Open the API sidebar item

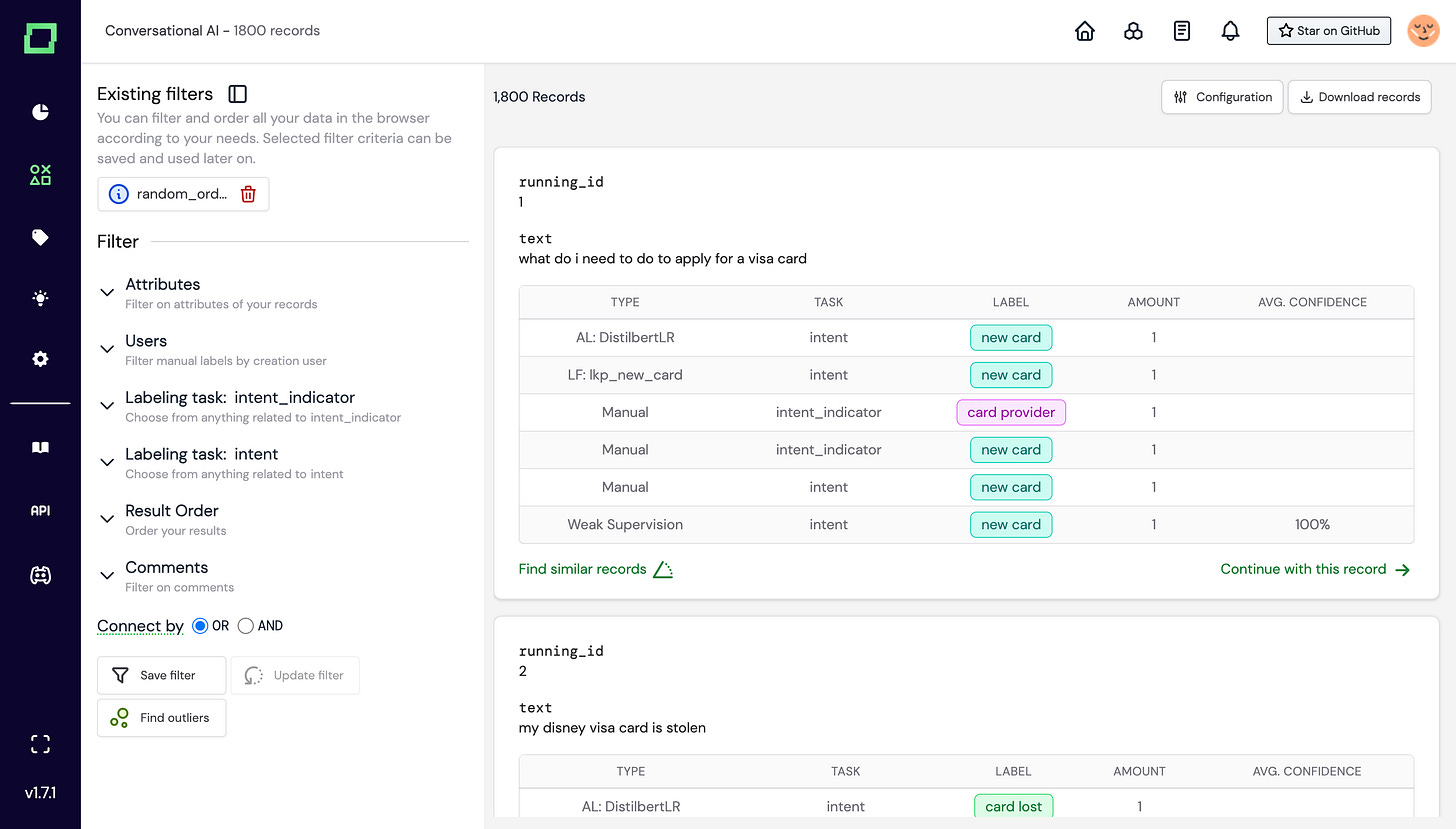pyautogui.click(x=40, y=510)
